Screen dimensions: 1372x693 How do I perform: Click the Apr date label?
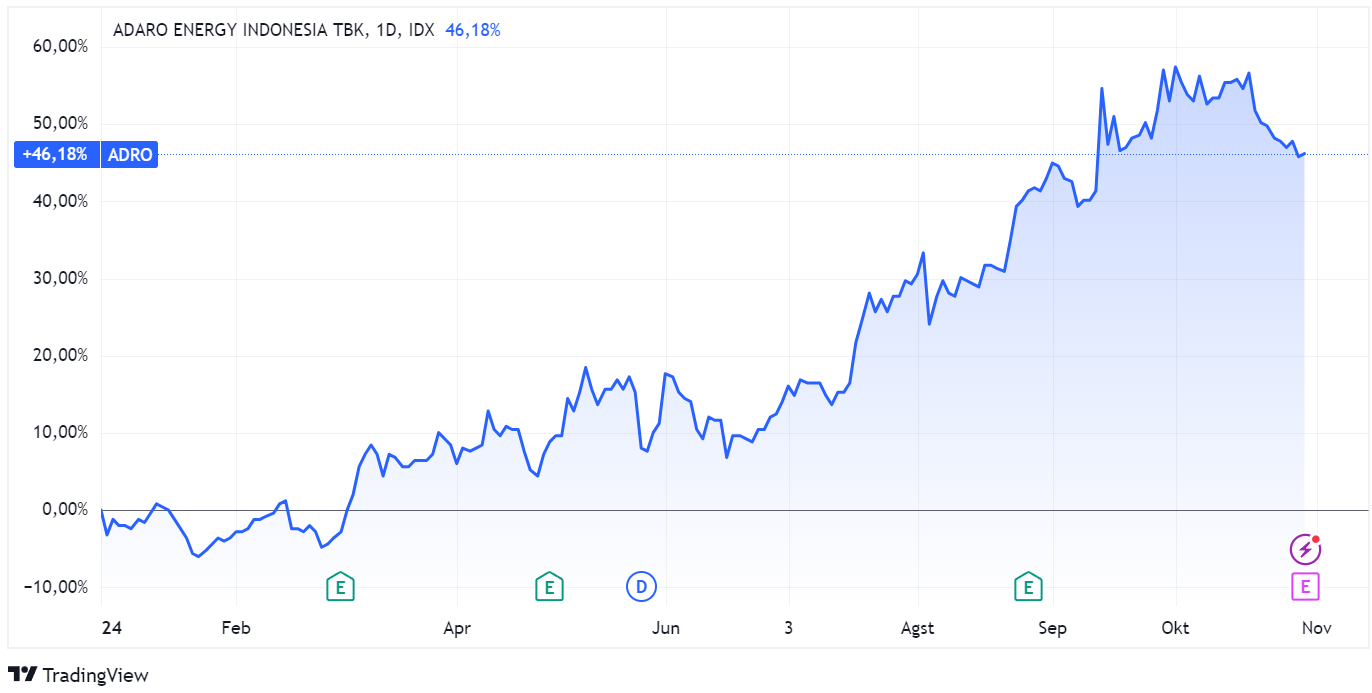pos(457,628)
